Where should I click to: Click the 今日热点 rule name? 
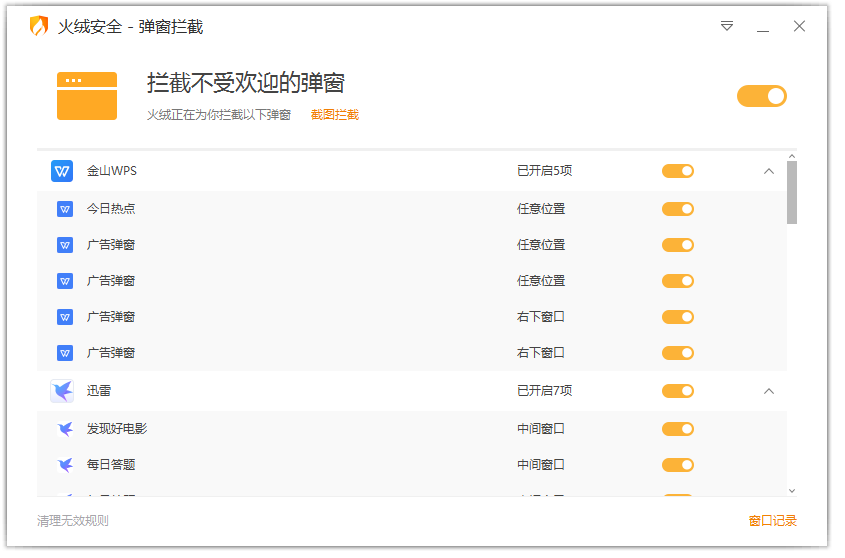pos(111,210)
